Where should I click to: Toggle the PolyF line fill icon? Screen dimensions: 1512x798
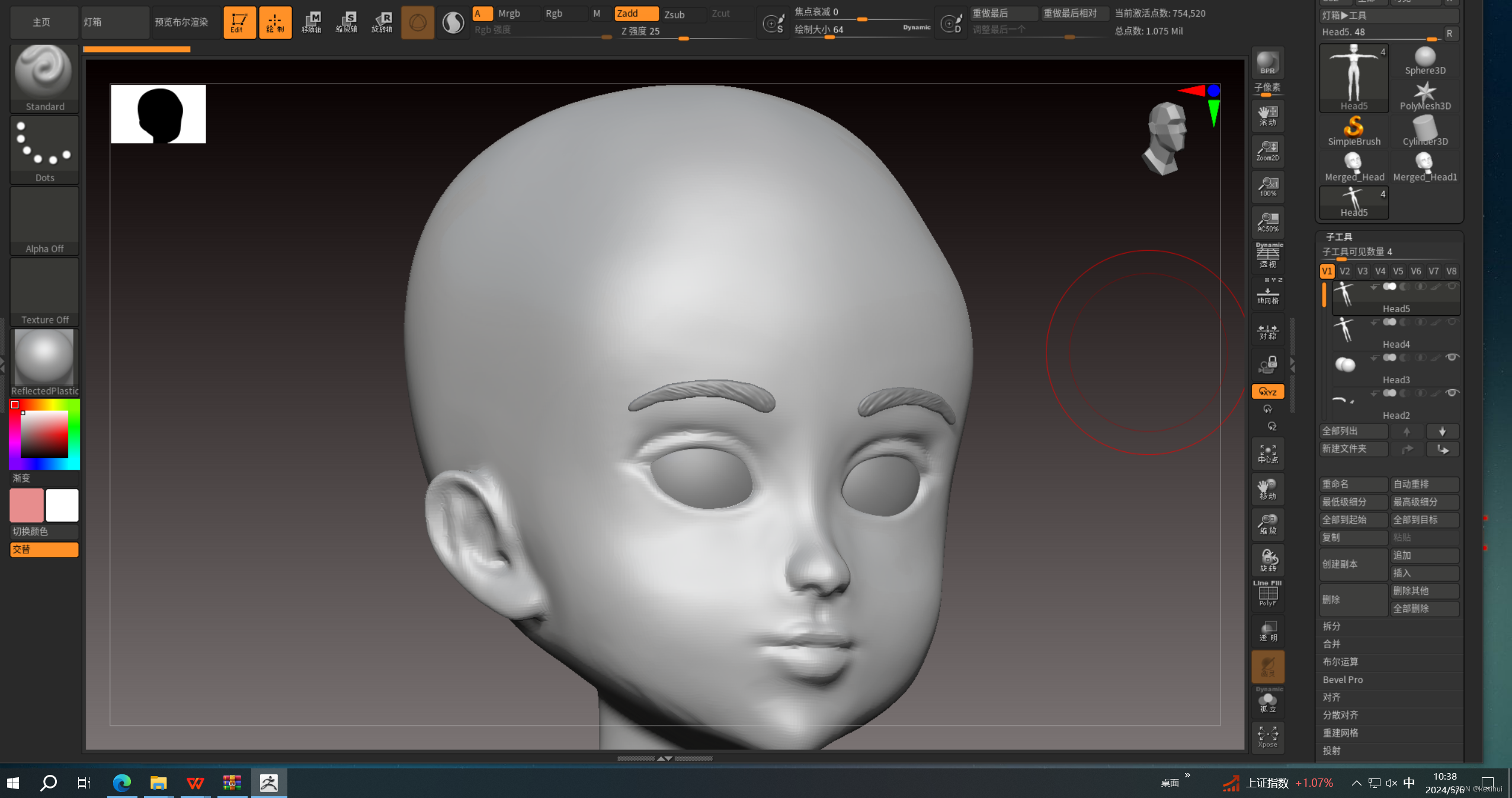point(1267,594)
